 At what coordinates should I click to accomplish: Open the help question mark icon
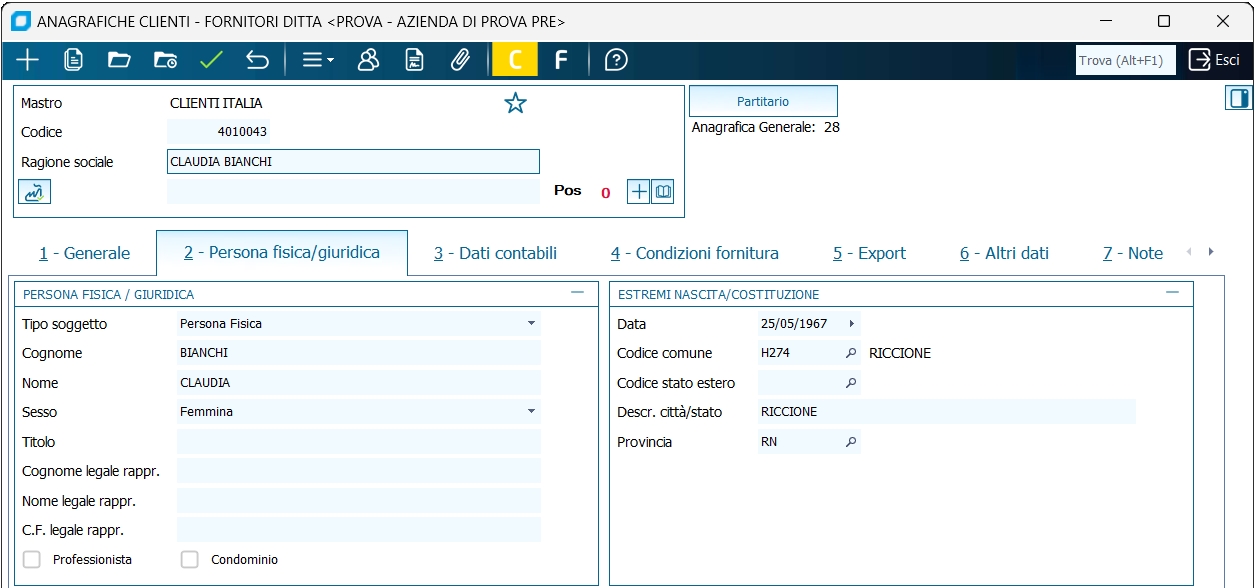pyautogui.click(x=616, y=60)
